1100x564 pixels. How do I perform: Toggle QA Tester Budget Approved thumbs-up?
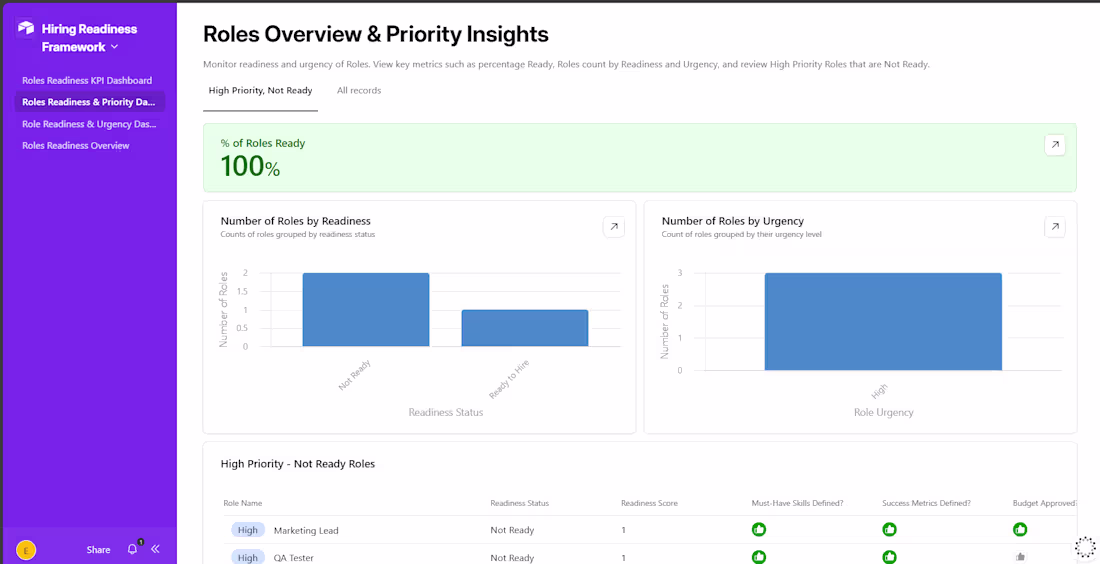[x=1020, y=557]
